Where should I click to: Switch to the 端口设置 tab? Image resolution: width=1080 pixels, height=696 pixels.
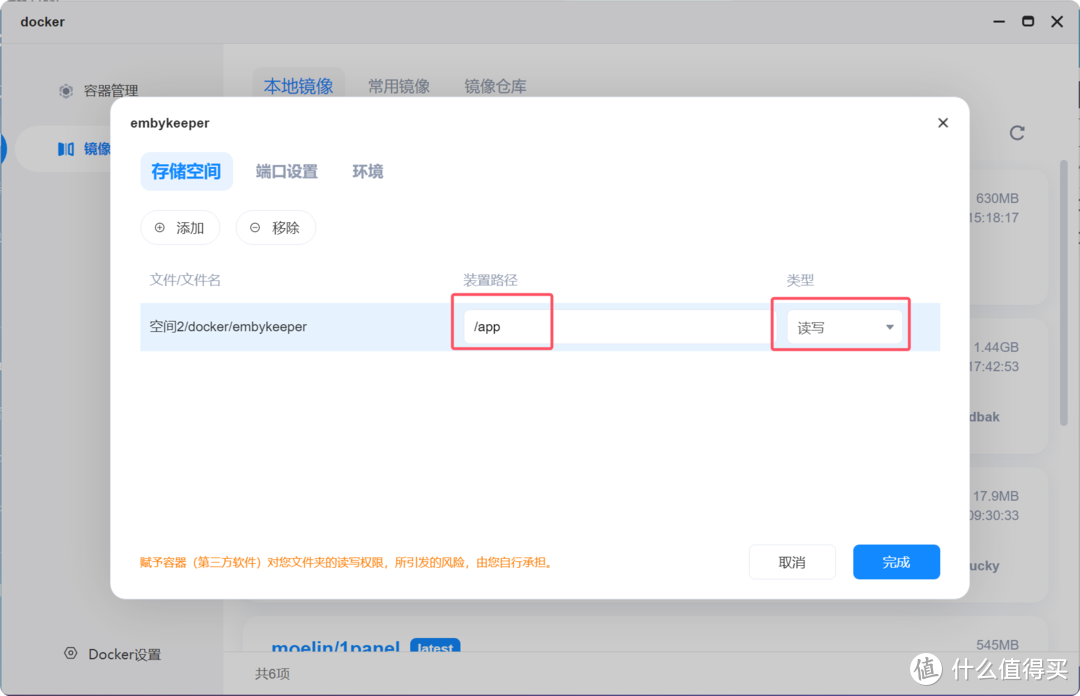[286, 171]
